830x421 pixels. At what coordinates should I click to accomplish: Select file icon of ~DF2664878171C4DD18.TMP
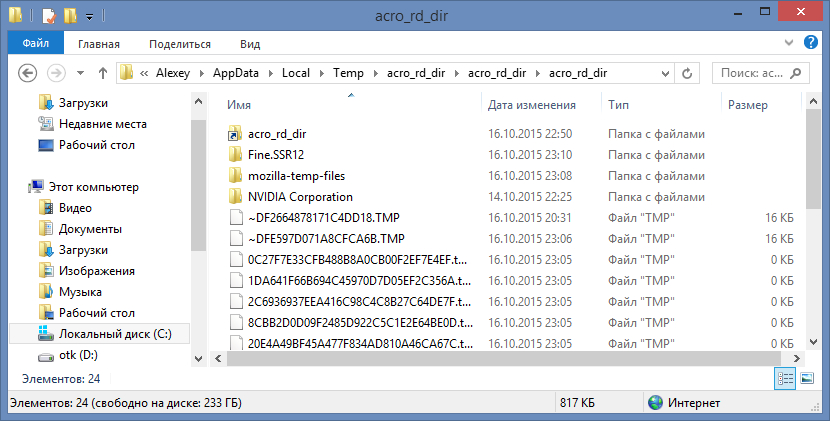tap(236, 218)
